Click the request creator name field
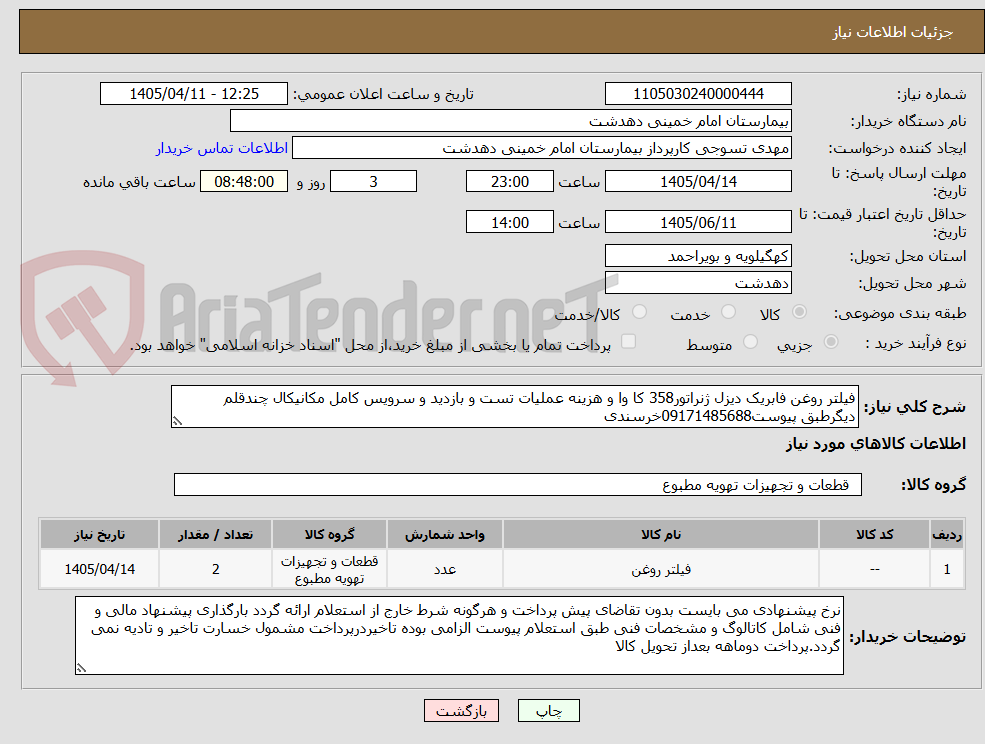Viewport: 985px width, 744px height. 541,148
